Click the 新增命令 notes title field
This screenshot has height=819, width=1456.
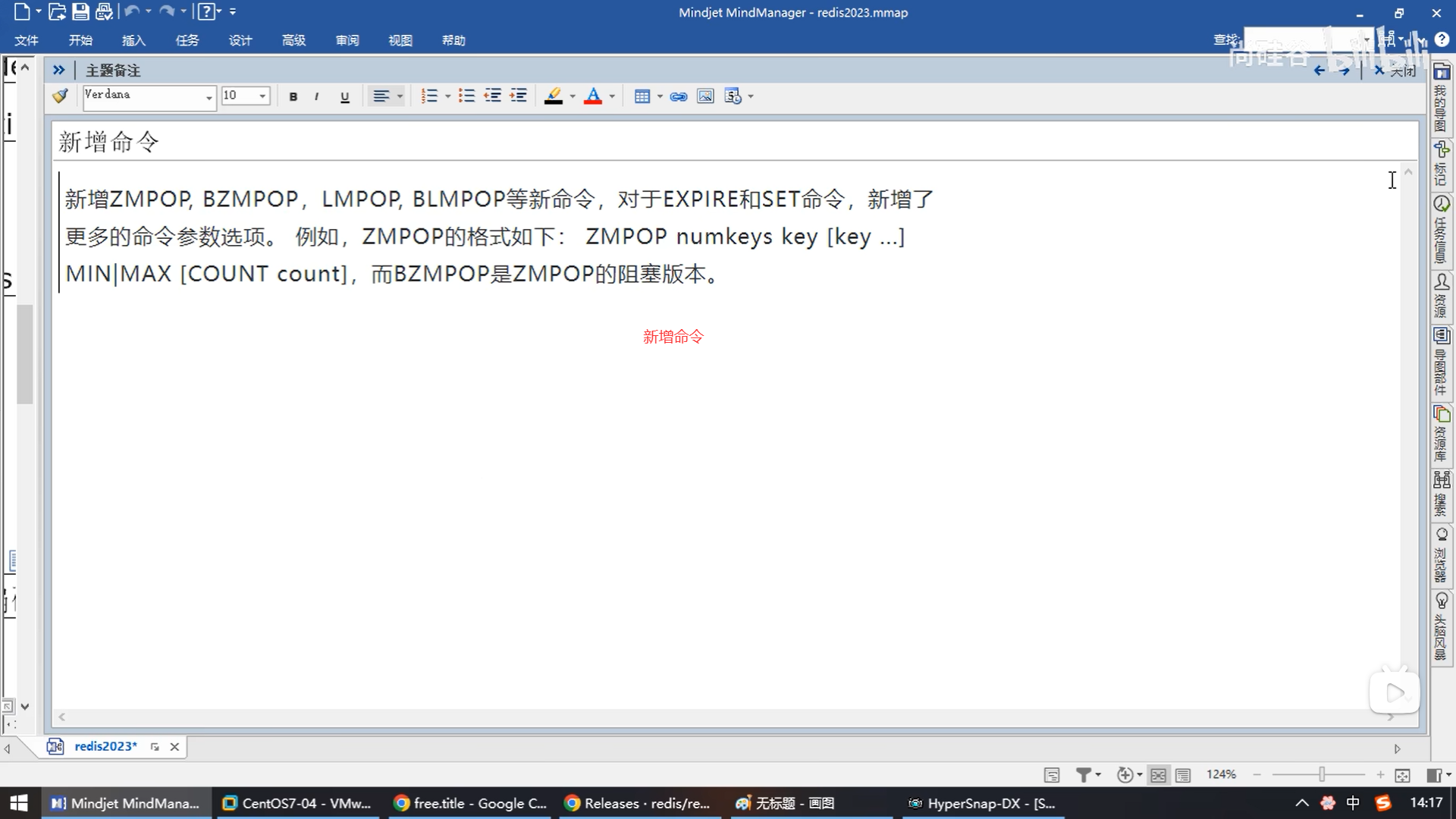point(109,142)
